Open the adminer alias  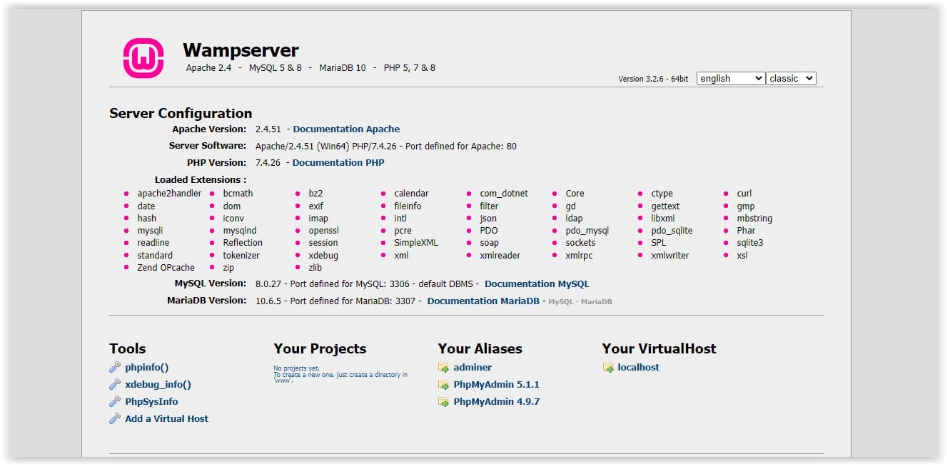(x=472, y=367)
